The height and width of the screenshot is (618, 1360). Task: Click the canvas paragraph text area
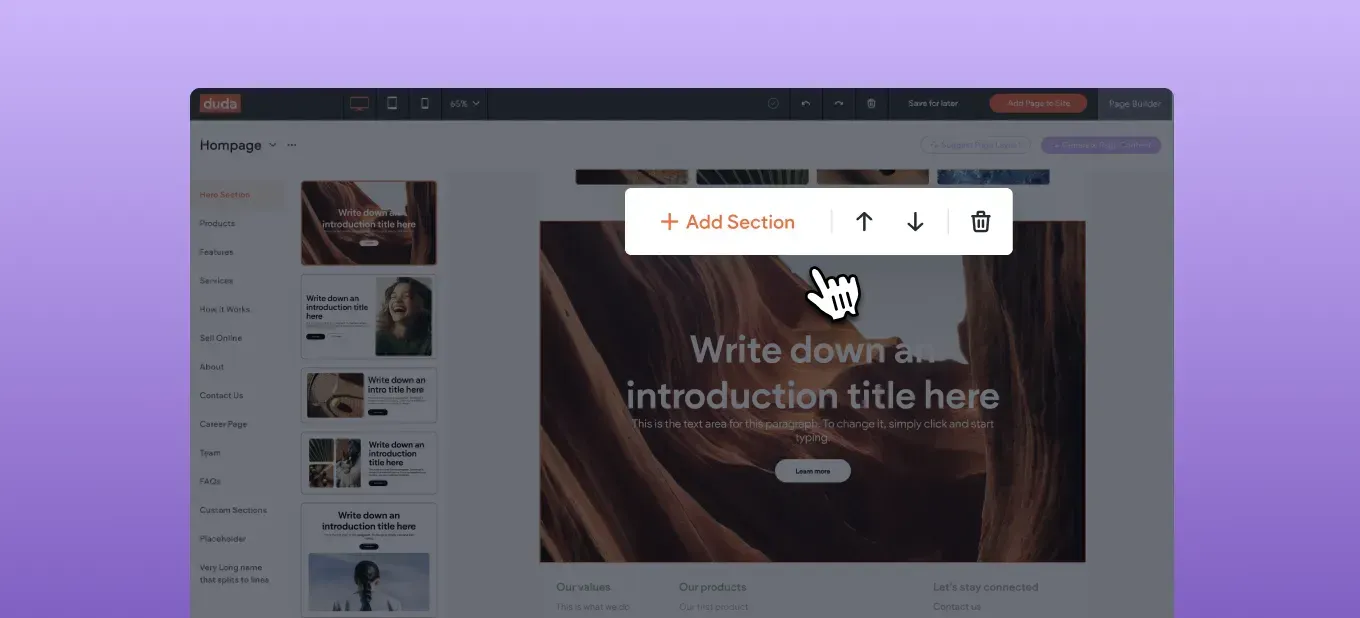tap(813, 431)
